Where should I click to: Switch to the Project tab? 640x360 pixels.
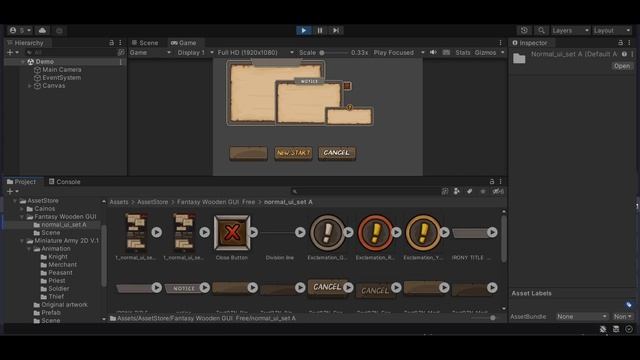point(22,182)
